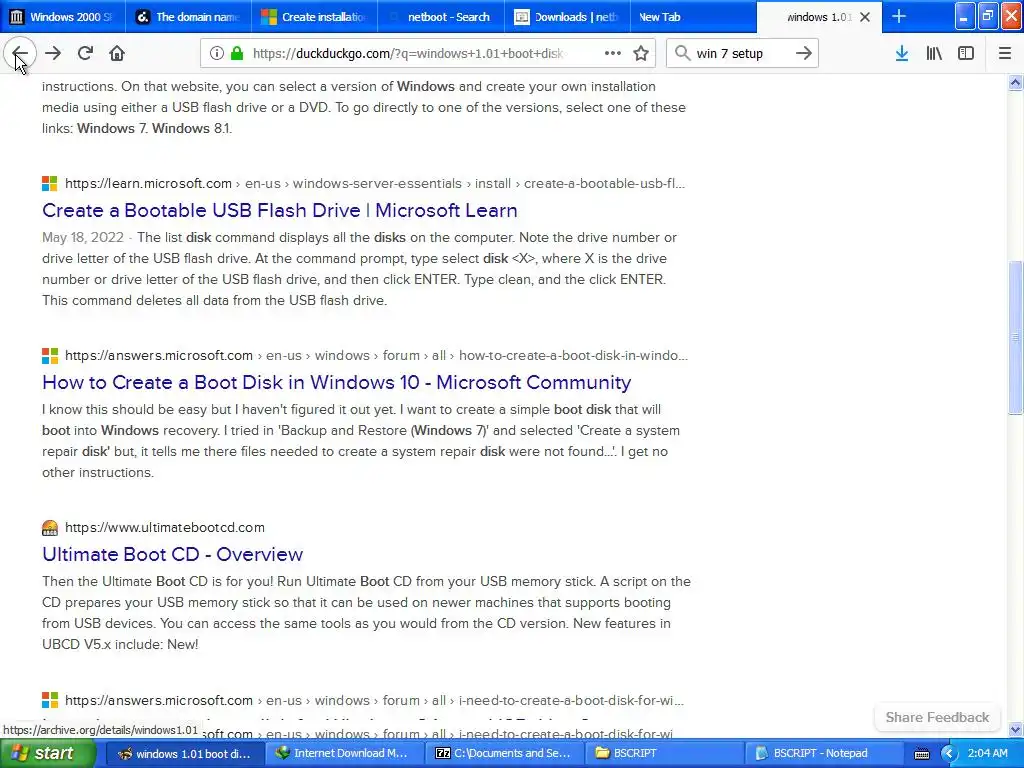Click the keyboard tray icon
Screen dimensions: 1024x768
pos(922,754)
